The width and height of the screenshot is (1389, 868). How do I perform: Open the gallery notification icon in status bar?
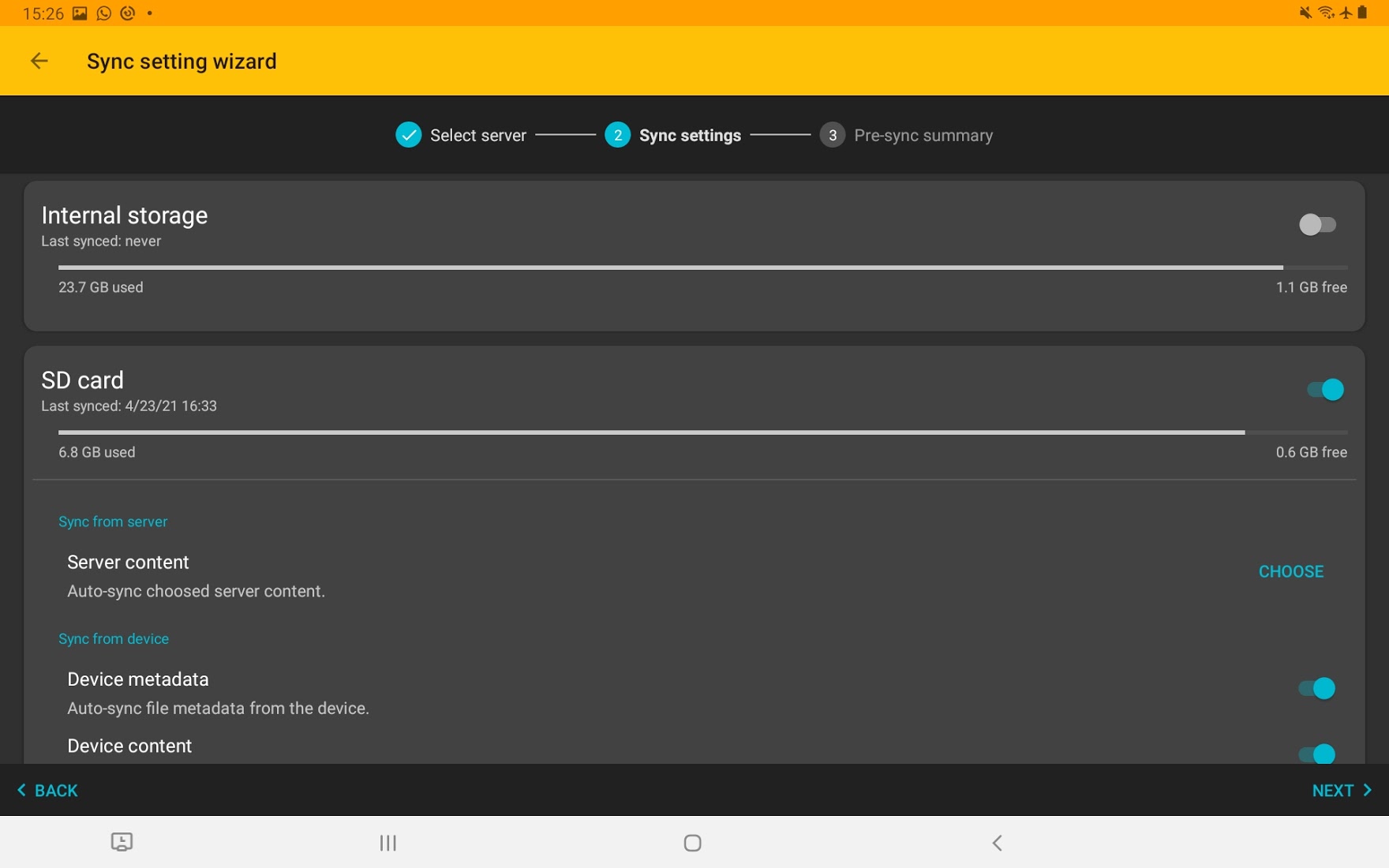(80, 13)
